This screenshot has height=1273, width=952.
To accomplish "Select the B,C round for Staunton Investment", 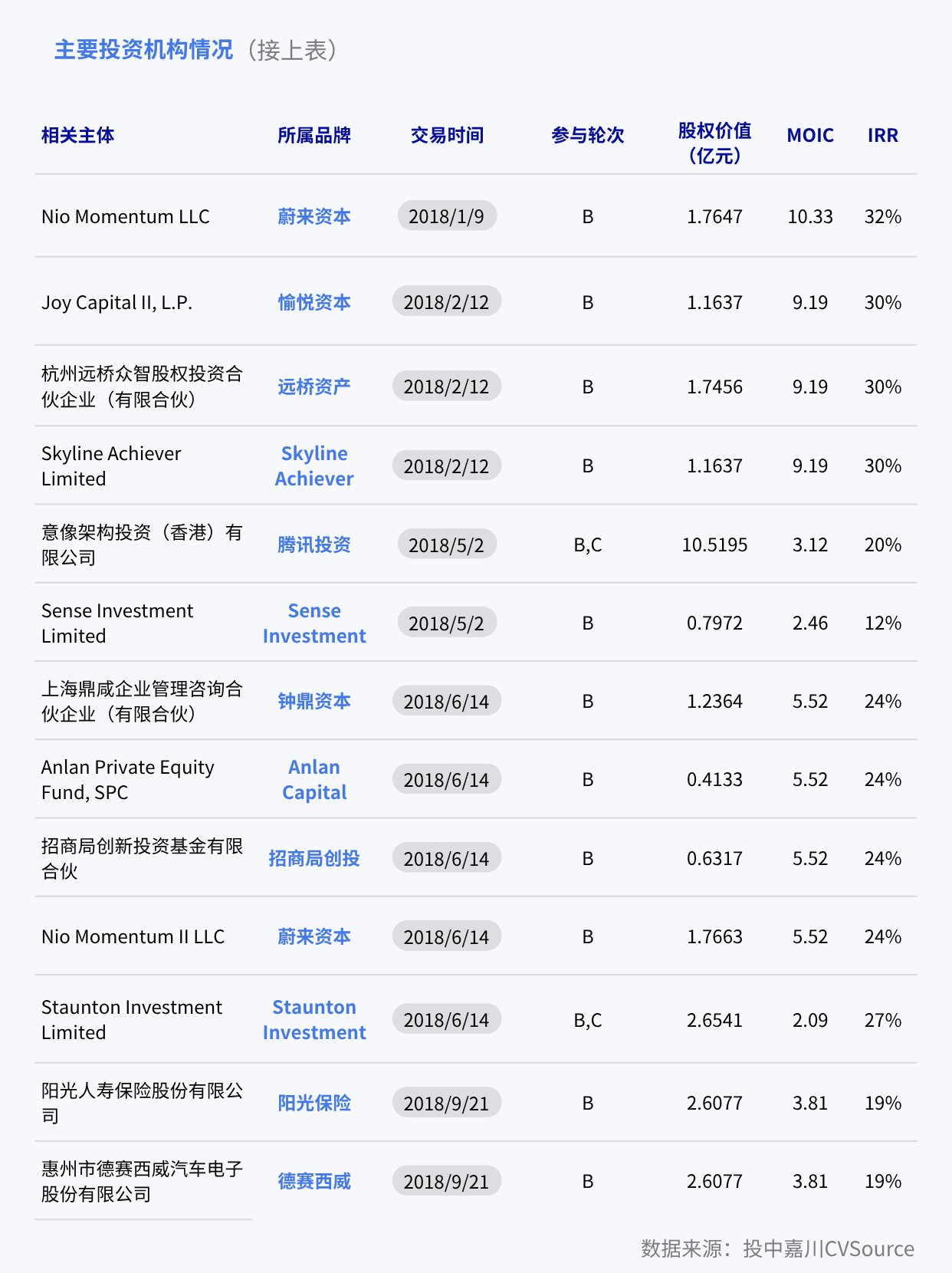I will click(x=588, y=1020).
